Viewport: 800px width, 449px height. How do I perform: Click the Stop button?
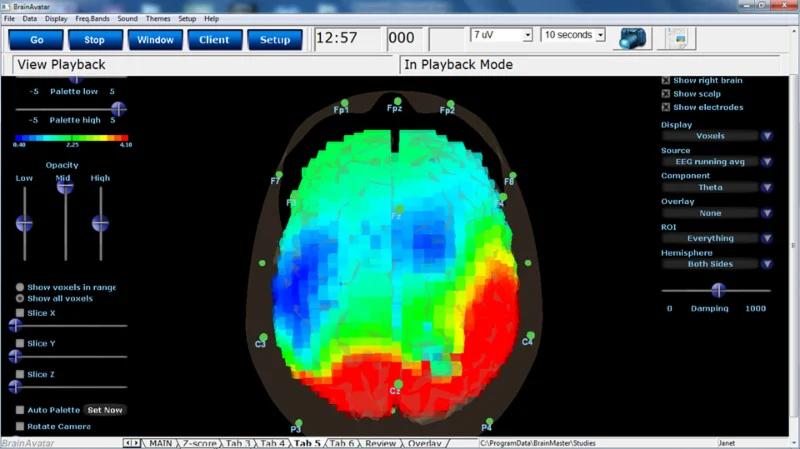coord(94,40)
